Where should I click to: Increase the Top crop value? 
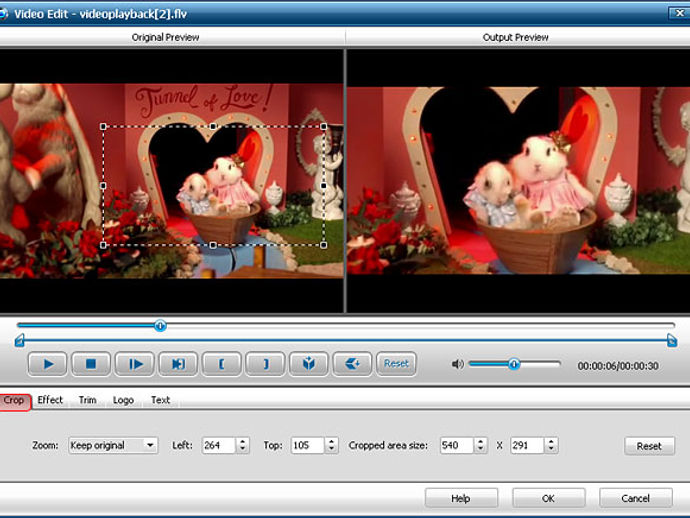[x=332, y=441]
